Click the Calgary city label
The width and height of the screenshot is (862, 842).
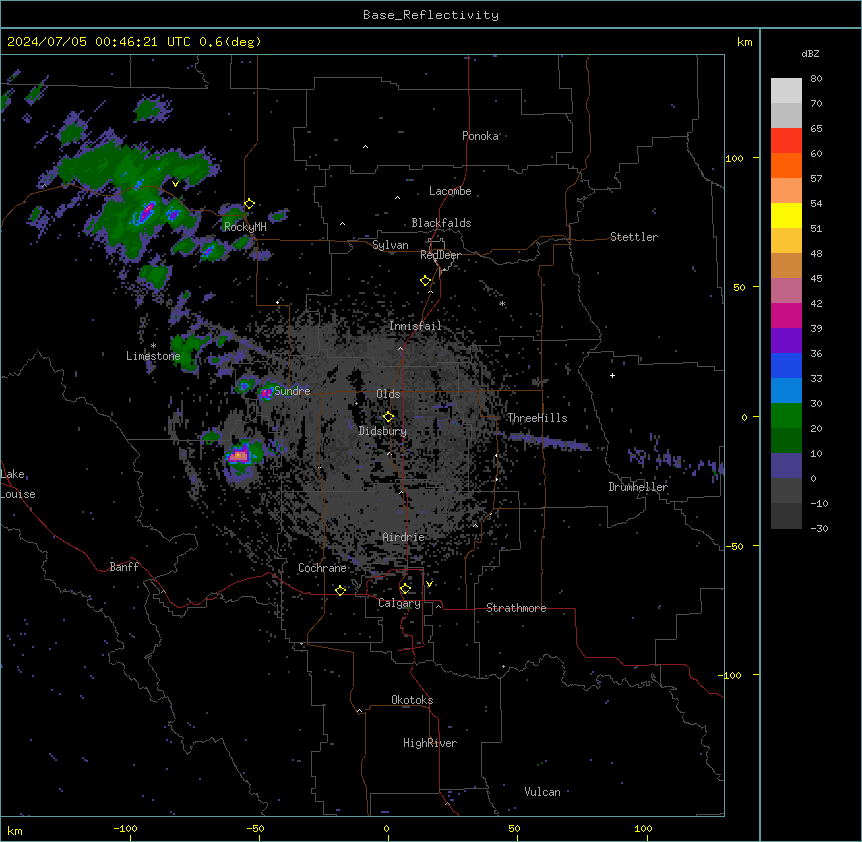pyautogui.click(x=400, y=603)
